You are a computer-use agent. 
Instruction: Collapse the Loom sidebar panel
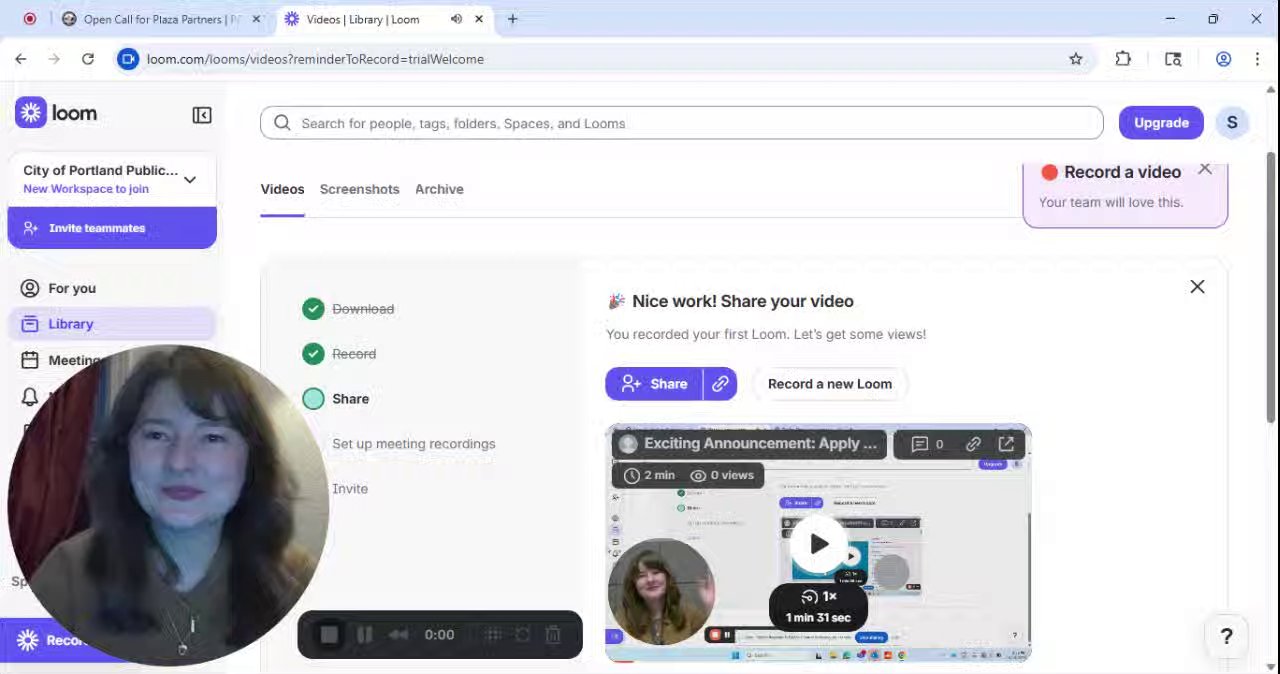(x=202, y=115)
